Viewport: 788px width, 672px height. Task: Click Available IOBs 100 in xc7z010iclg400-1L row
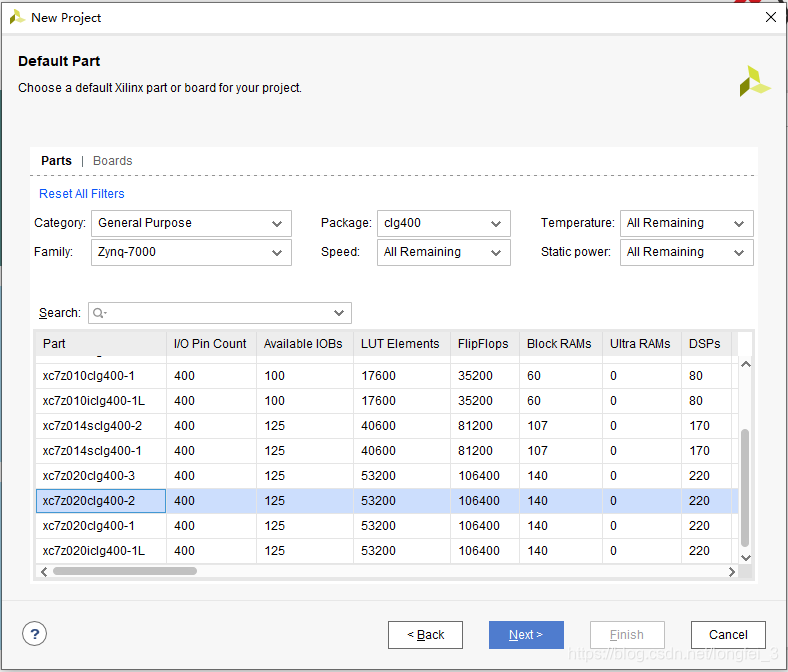274,401
